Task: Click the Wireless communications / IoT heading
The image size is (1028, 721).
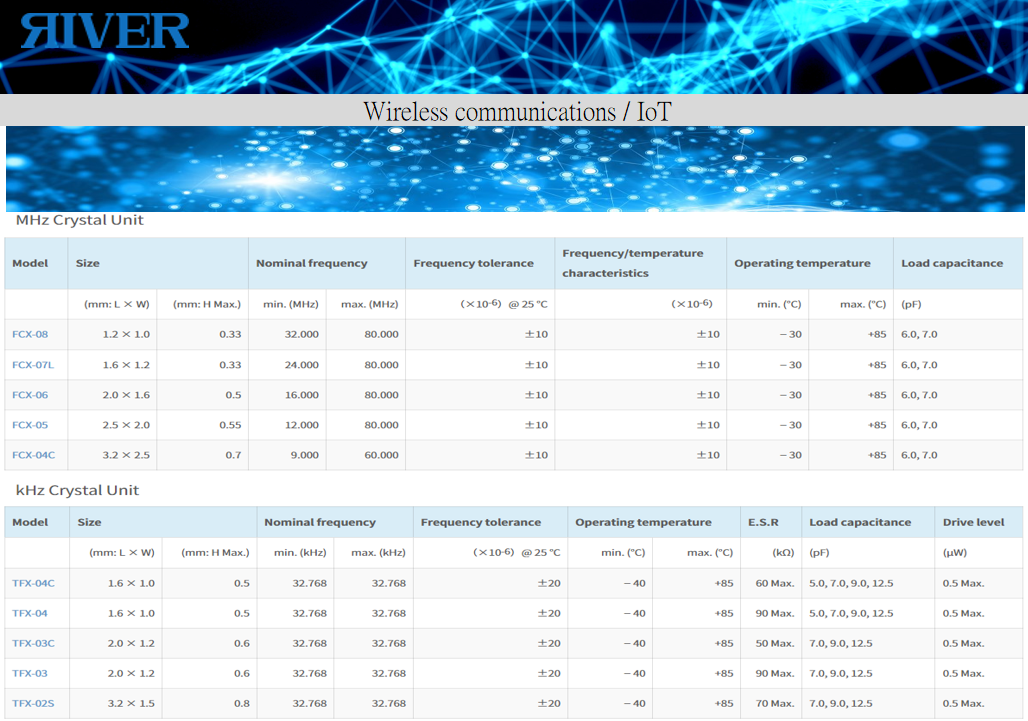Action: click(516, 111)
